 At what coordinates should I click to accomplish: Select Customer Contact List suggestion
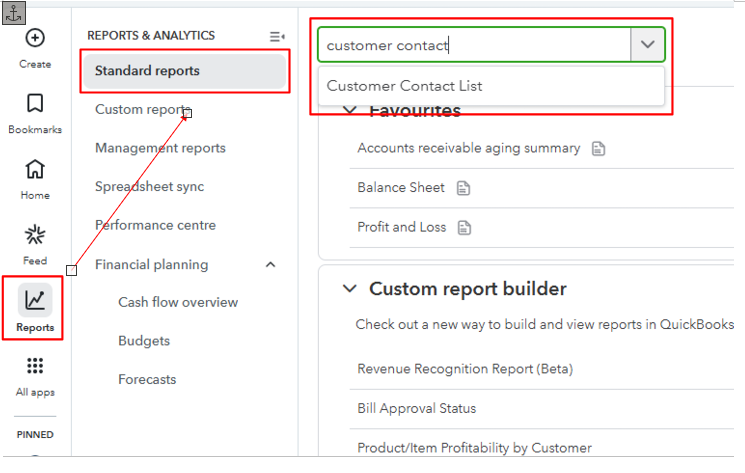(x=405, y=86)
